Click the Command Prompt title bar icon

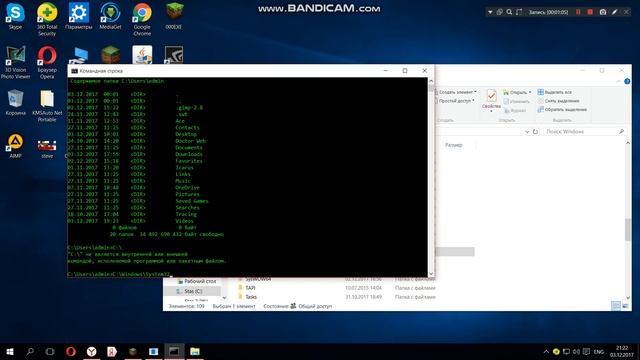point(74,71)
